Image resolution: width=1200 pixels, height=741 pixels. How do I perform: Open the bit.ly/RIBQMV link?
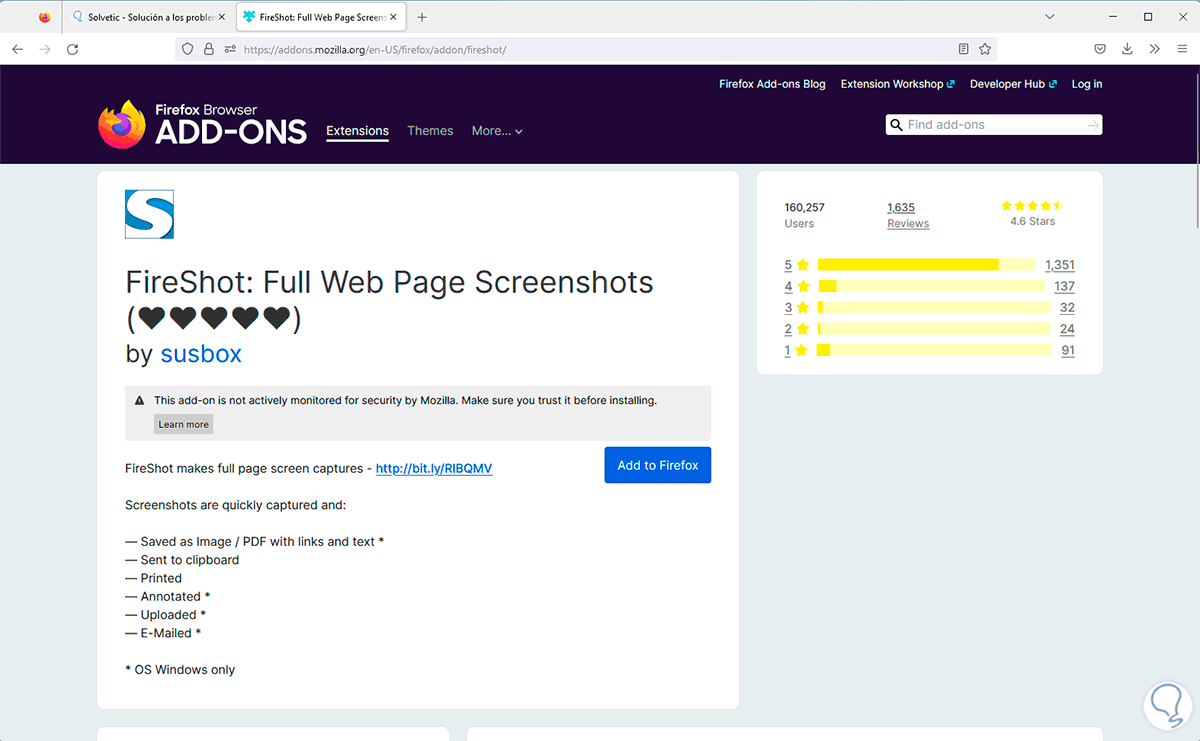(x=434, y=468)
